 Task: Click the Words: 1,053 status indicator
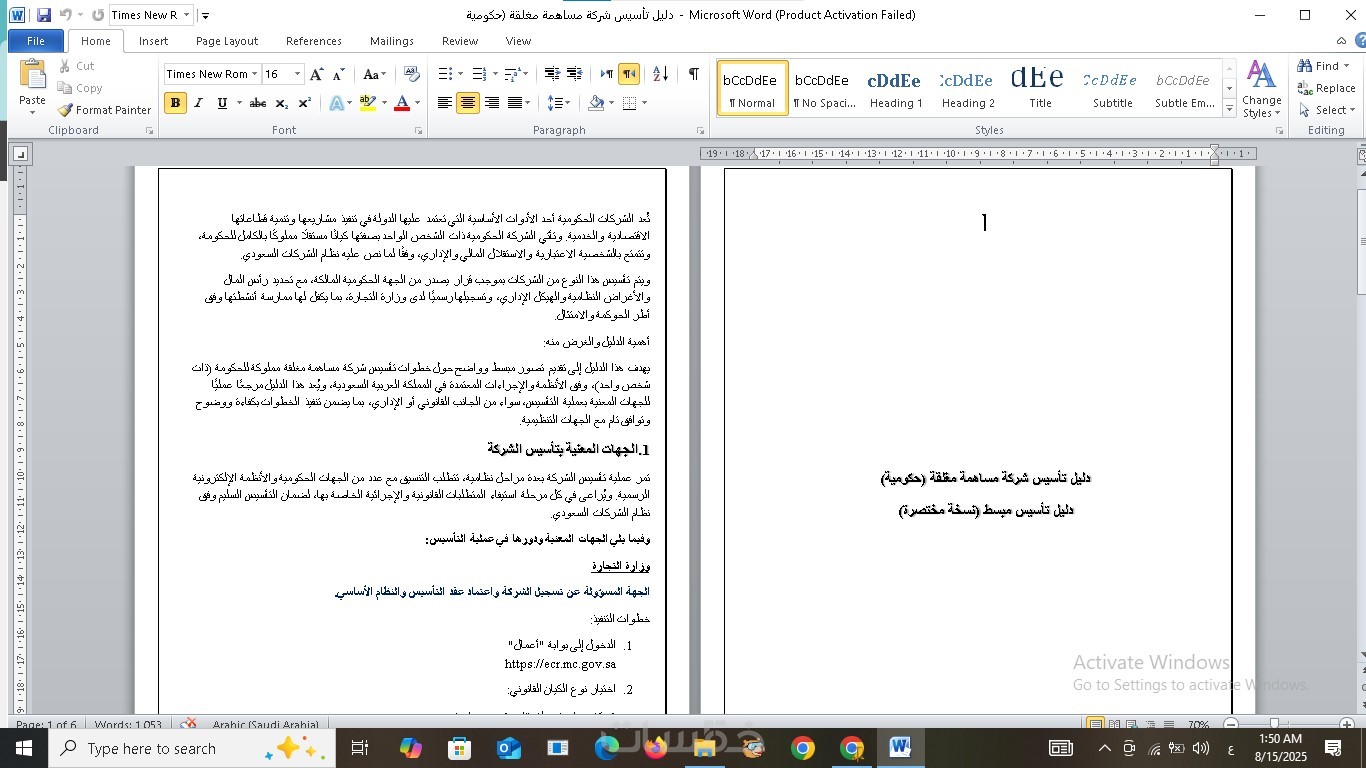(x=128, y=725)
